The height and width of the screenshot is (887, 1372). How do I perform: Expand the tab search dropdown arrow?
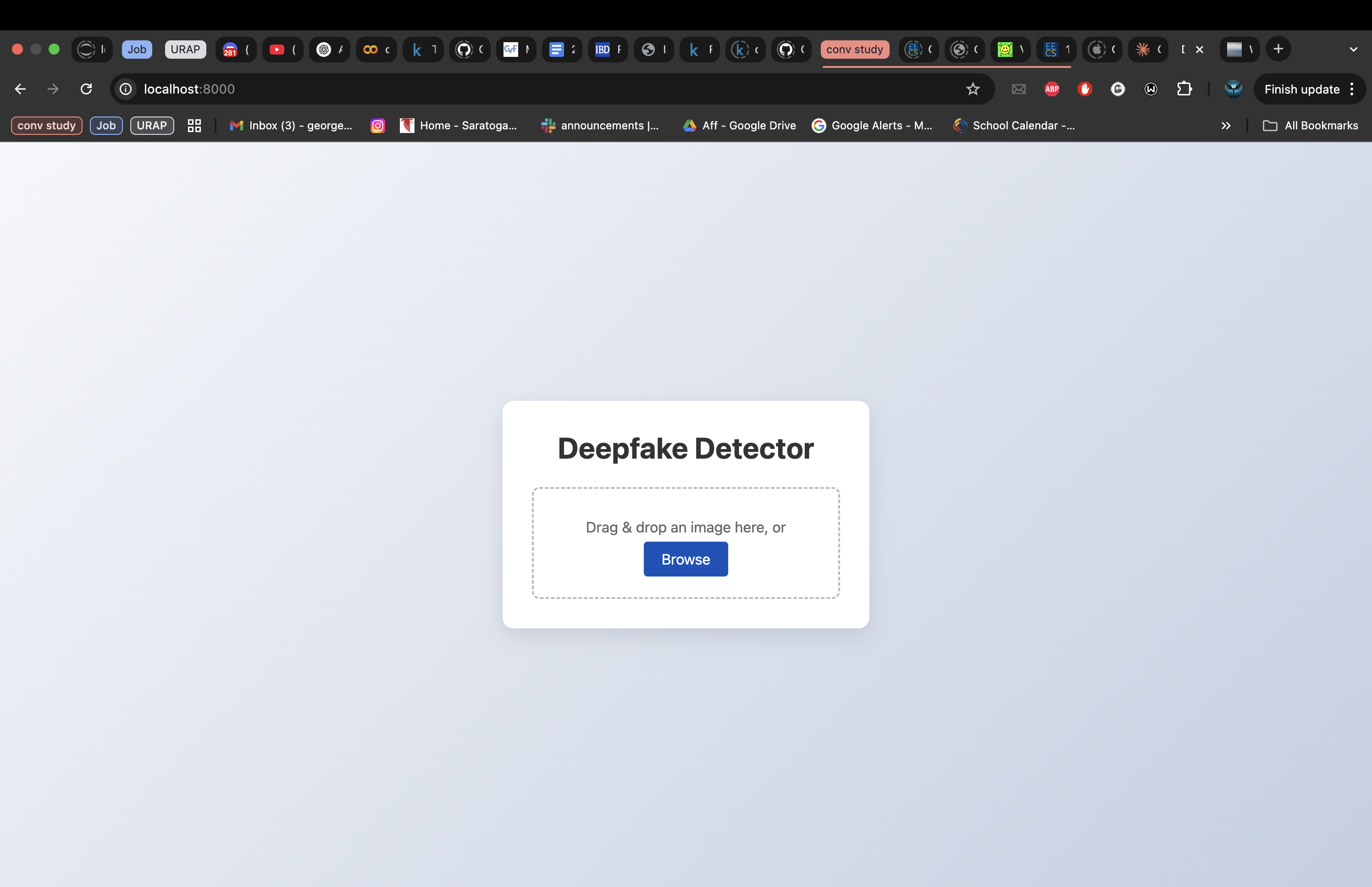(1353, 49)
